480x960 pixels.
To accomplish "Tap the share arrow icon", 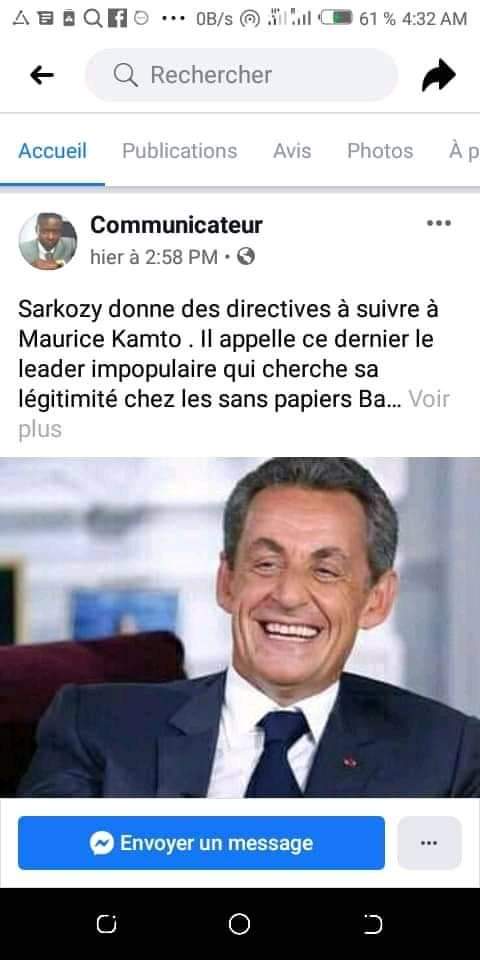I will click(439, 75).
